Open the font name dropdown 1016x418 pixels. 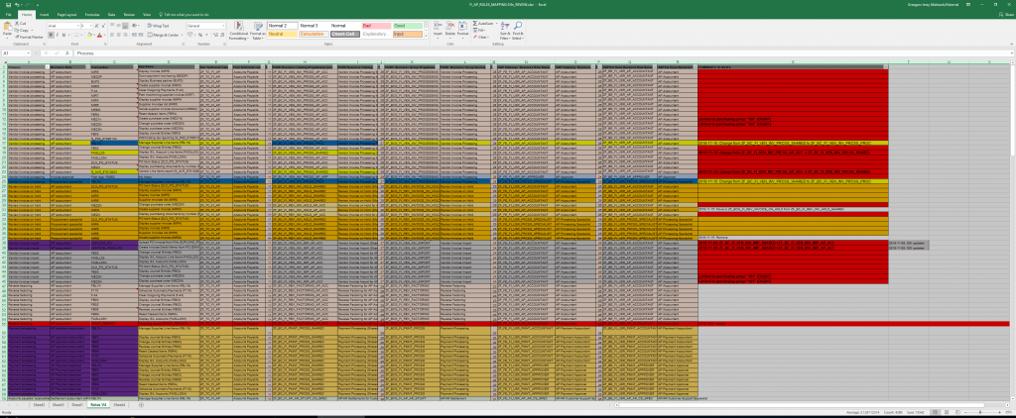point(78,26)
